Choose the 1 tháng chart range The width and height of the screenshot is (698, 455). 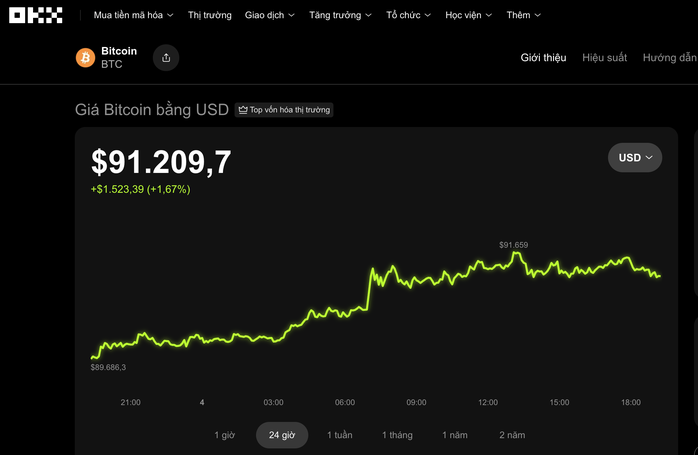(397, 435)
